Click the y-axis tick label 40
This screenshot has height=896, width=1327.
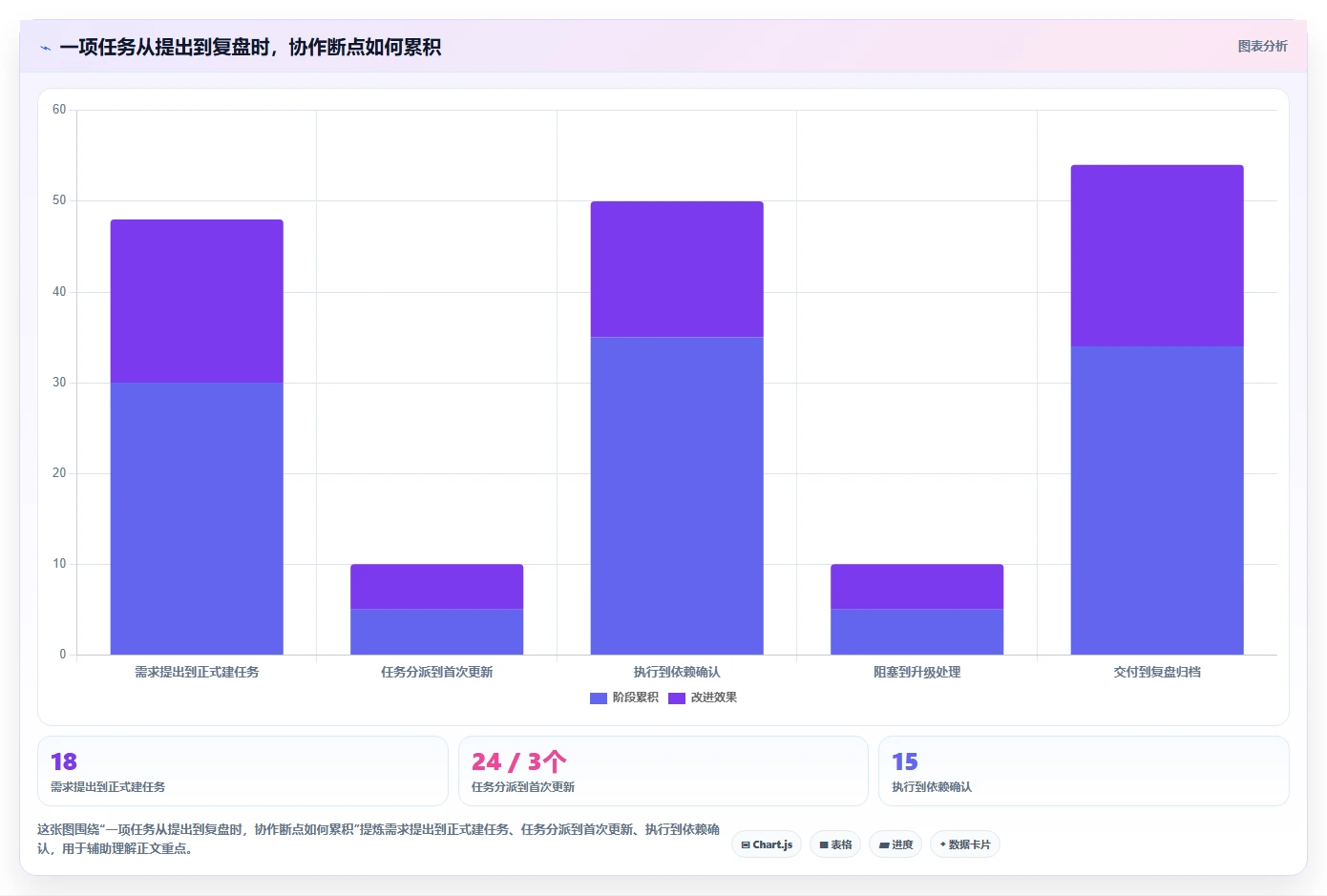pyautogui.click(x=59, y=292)
